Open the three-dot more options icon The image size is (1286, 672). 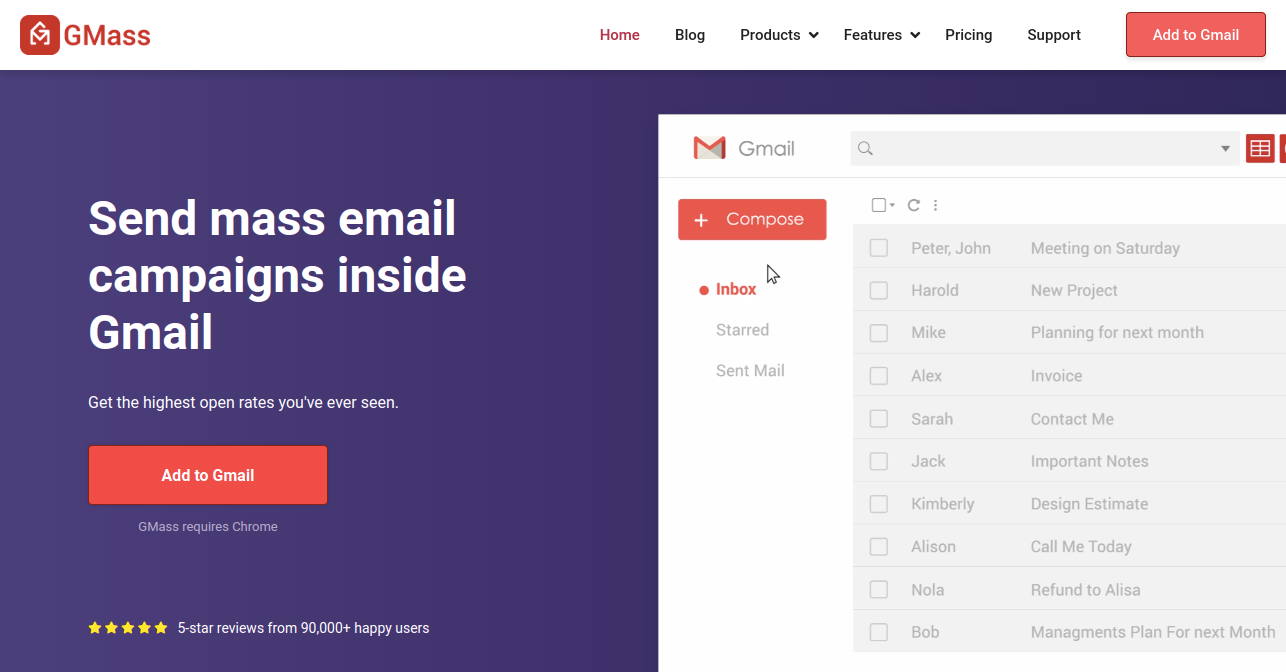(x=936, y=205)
